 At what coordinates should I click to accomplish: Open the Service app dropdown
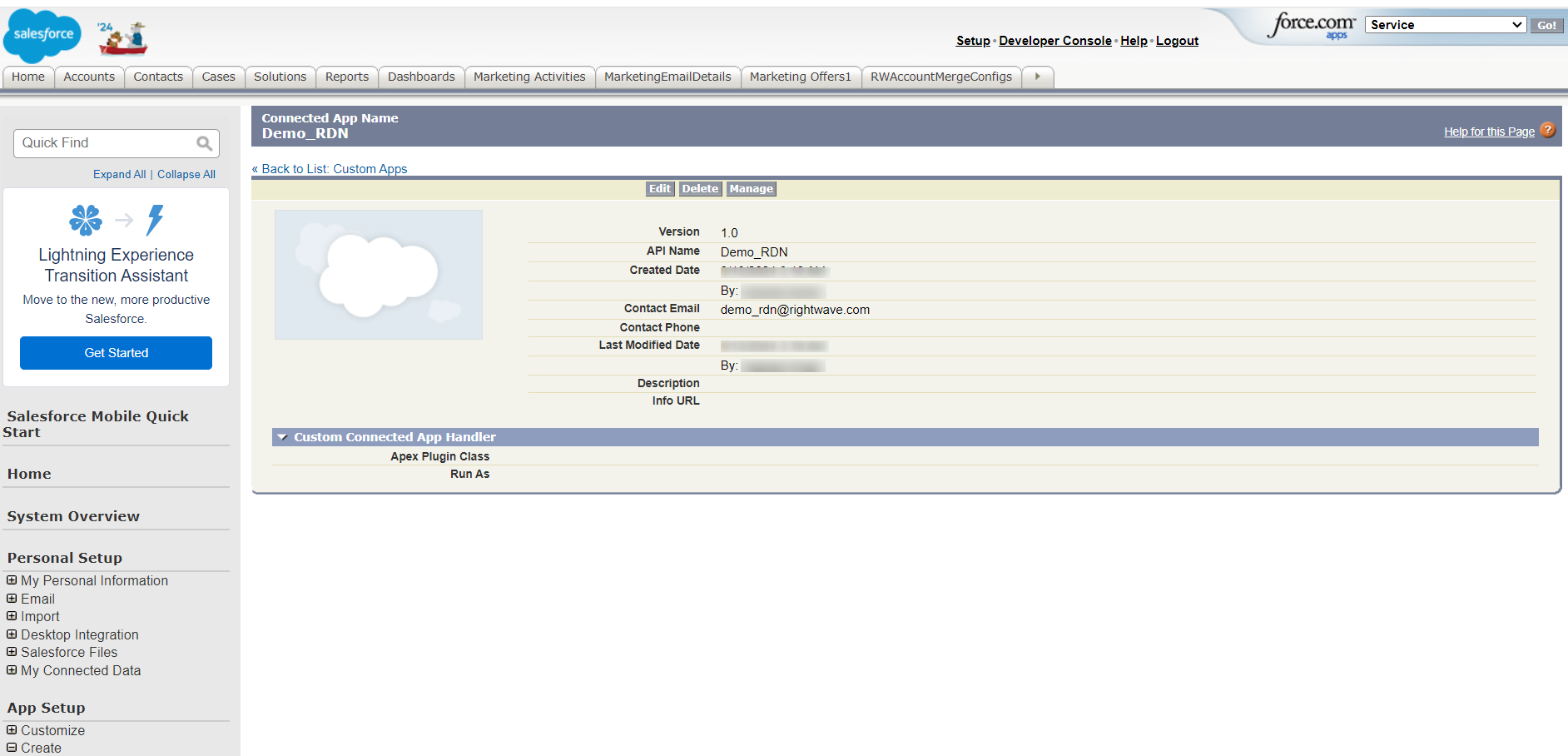[1446, 25]
